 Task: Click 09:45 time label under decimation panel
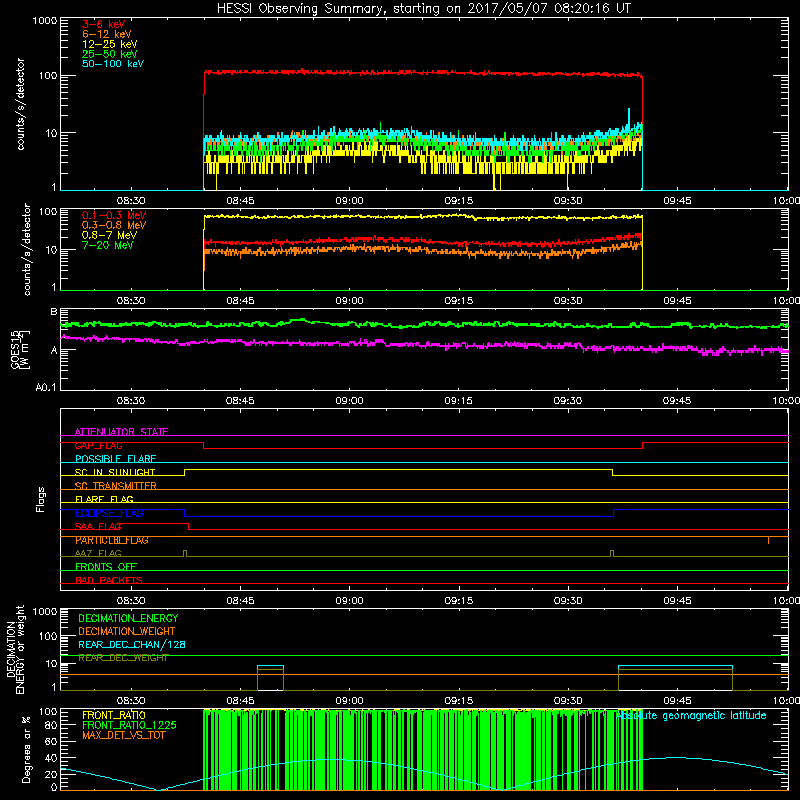pos(677,701)
